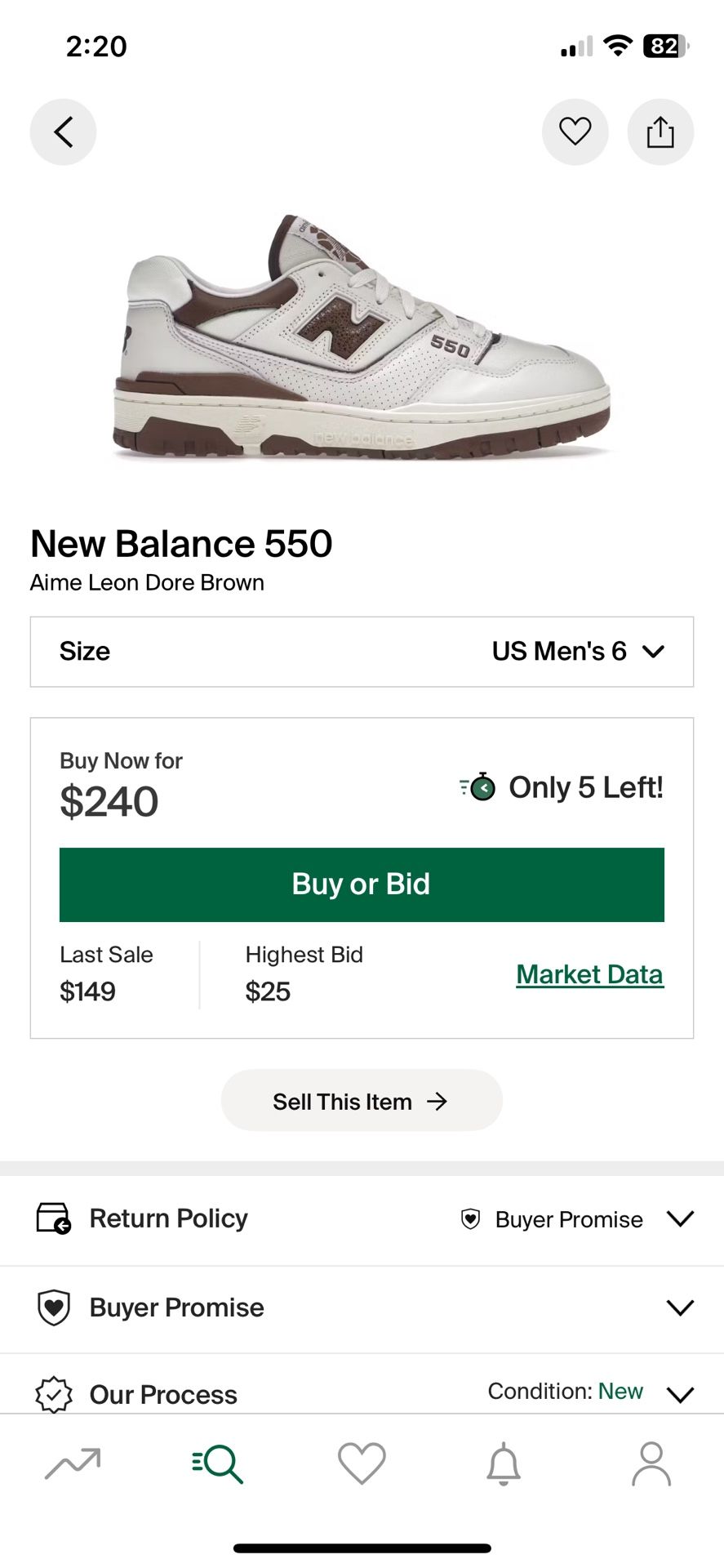Tap the New condition label

(x=620, y=1392)
